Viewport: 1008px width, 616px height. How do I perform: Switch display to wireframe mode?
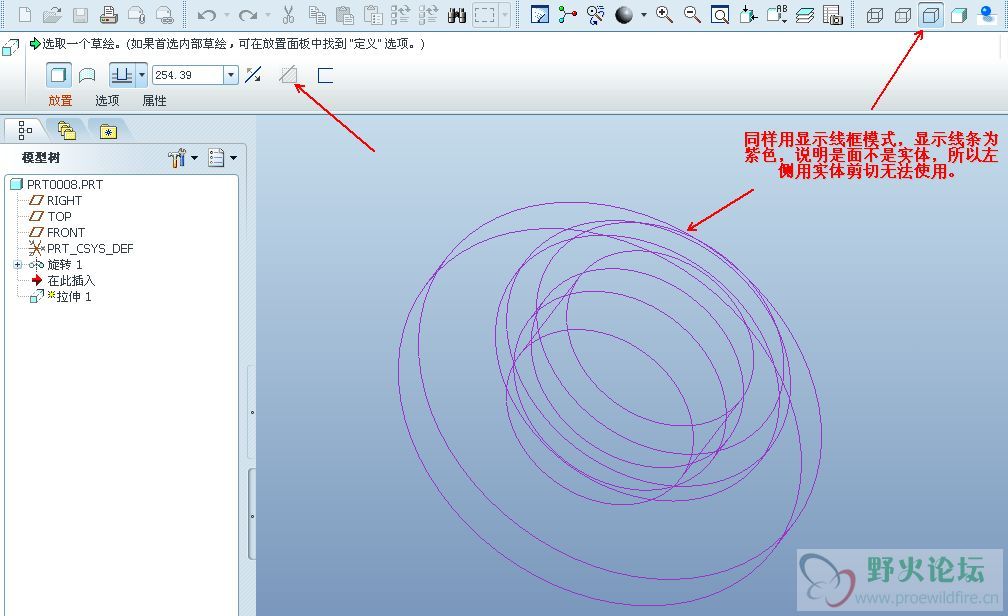(x=875, y=15)
